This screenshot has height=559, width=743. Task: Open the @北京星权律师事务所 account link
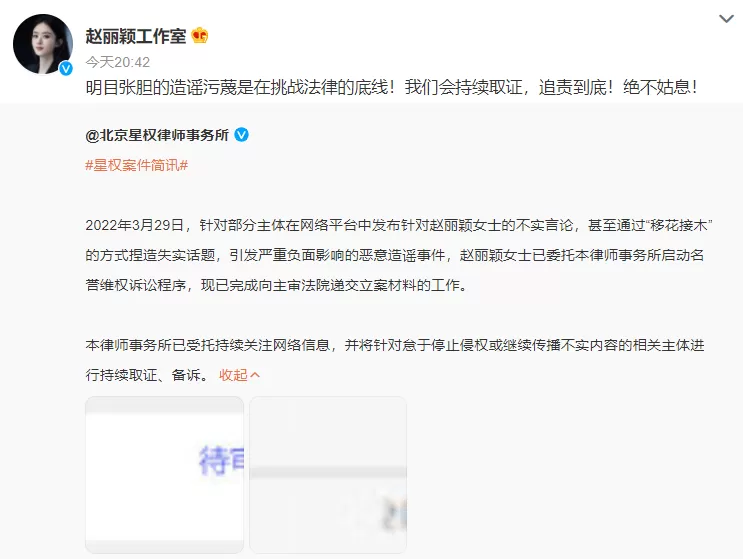pos(157,135)
